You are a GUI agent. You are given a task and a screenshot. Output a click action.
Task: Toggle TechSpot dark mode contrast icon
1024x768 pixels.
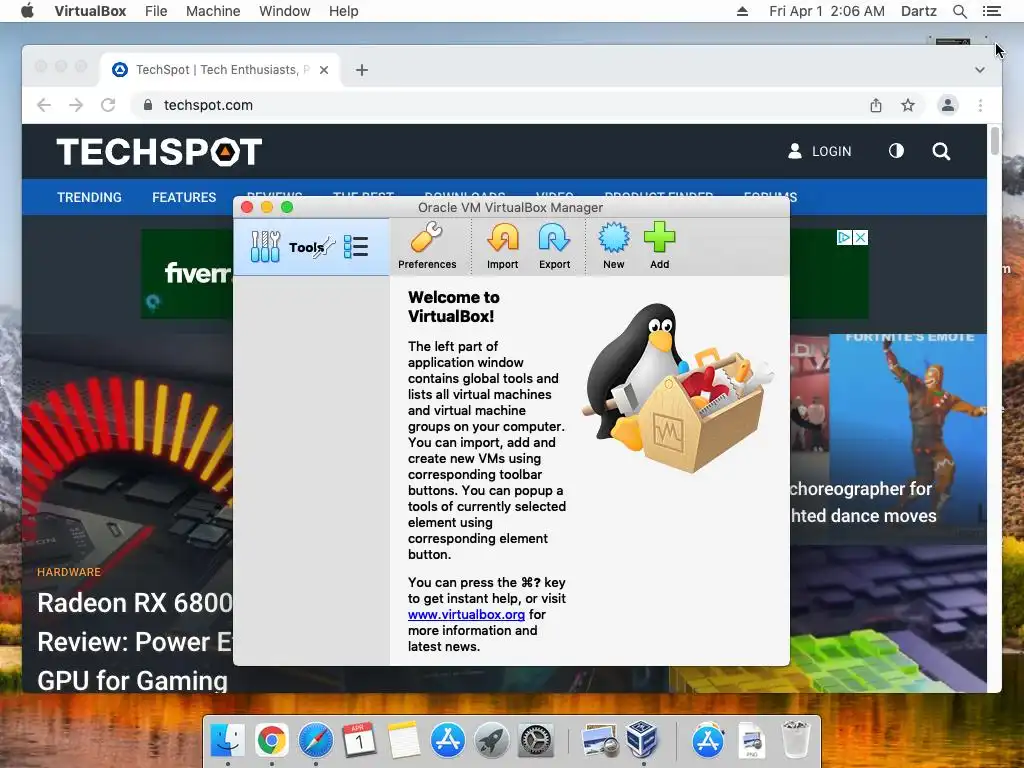tap(896, 152)
